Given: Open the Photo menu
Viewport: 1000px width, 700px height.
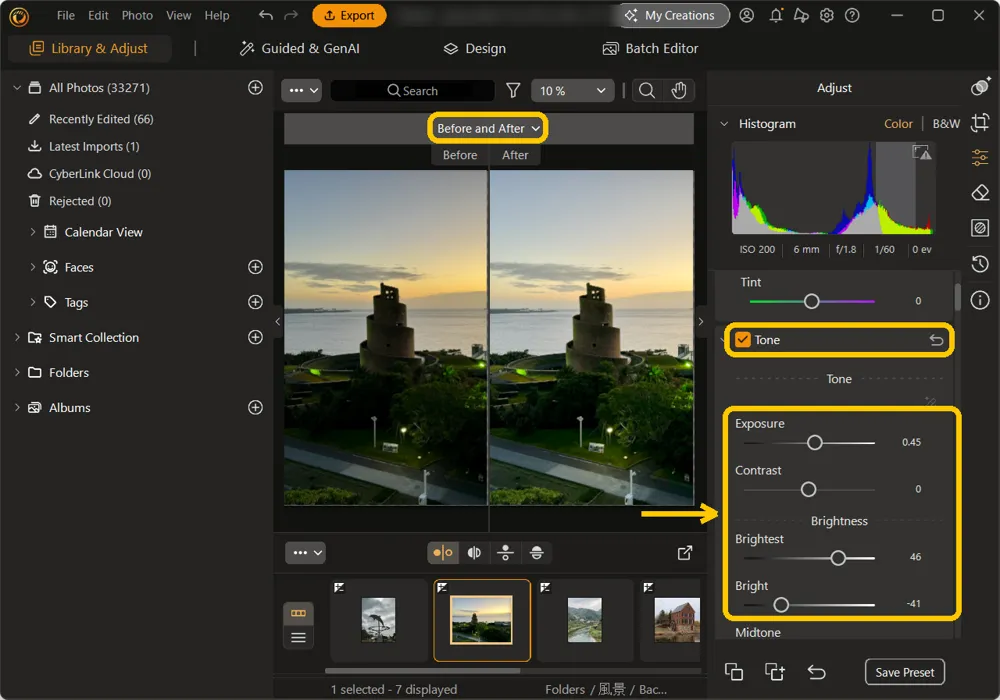Looking at the screenshot, I should coord(137,15).
